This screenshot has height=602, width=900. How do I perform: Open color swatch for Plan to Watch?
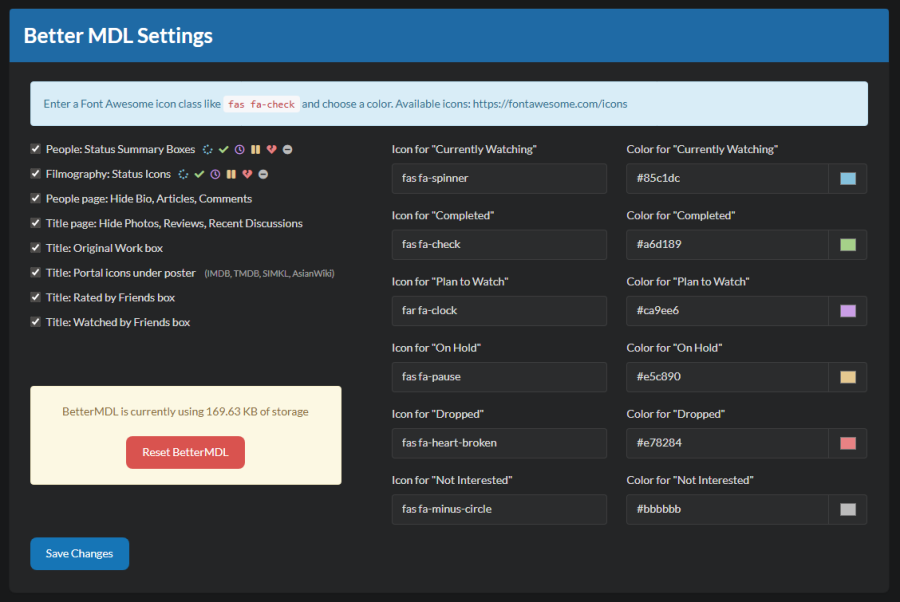pos(848,310)
